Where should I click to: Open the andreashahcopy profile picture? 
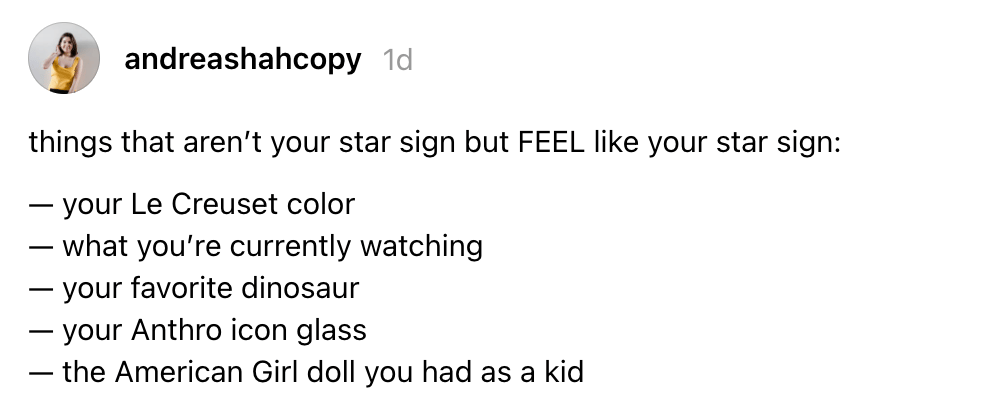pyautogui.click(x=64, y=58)
